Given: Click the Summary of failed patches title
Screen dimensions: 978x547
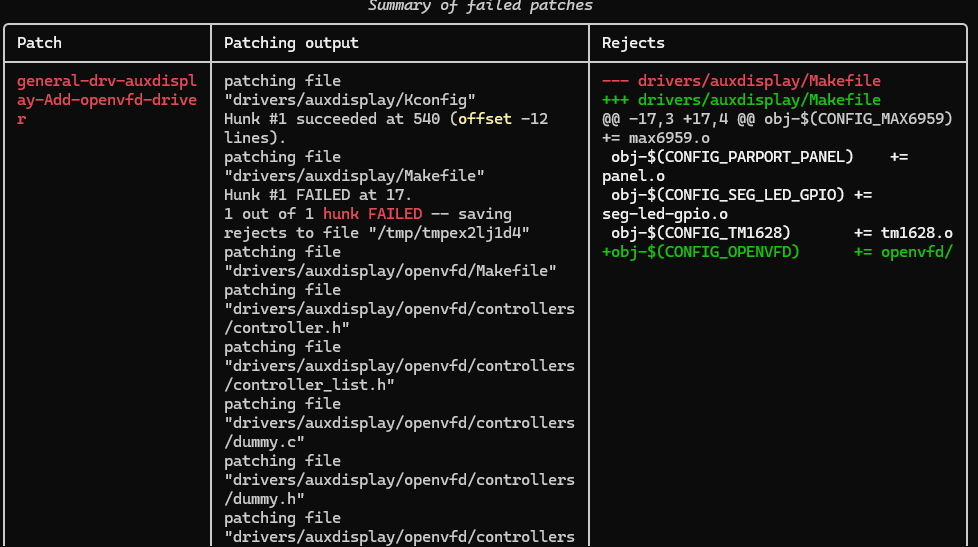Looking at the screenshot, I should tap(480, 6).
